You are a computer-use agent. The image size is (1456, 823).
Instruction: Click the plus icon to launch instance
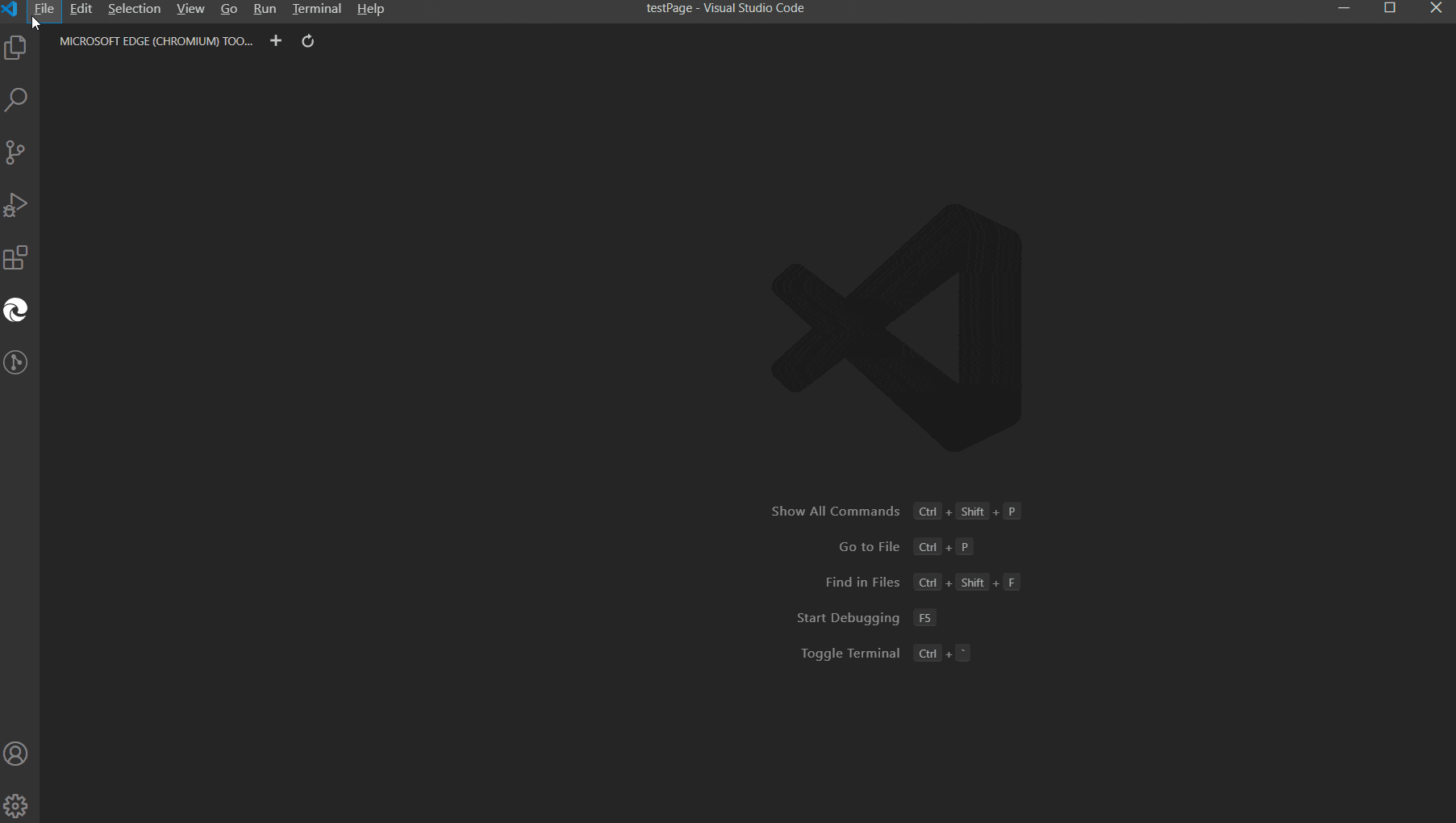(276, 40)
